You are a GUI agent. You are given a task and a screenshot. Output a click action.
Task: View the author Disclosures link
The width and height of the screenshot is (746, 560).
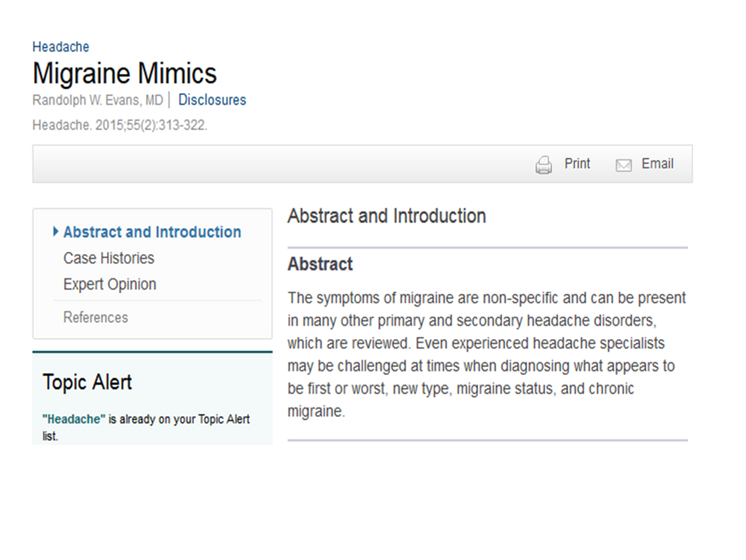click(212, 100)
